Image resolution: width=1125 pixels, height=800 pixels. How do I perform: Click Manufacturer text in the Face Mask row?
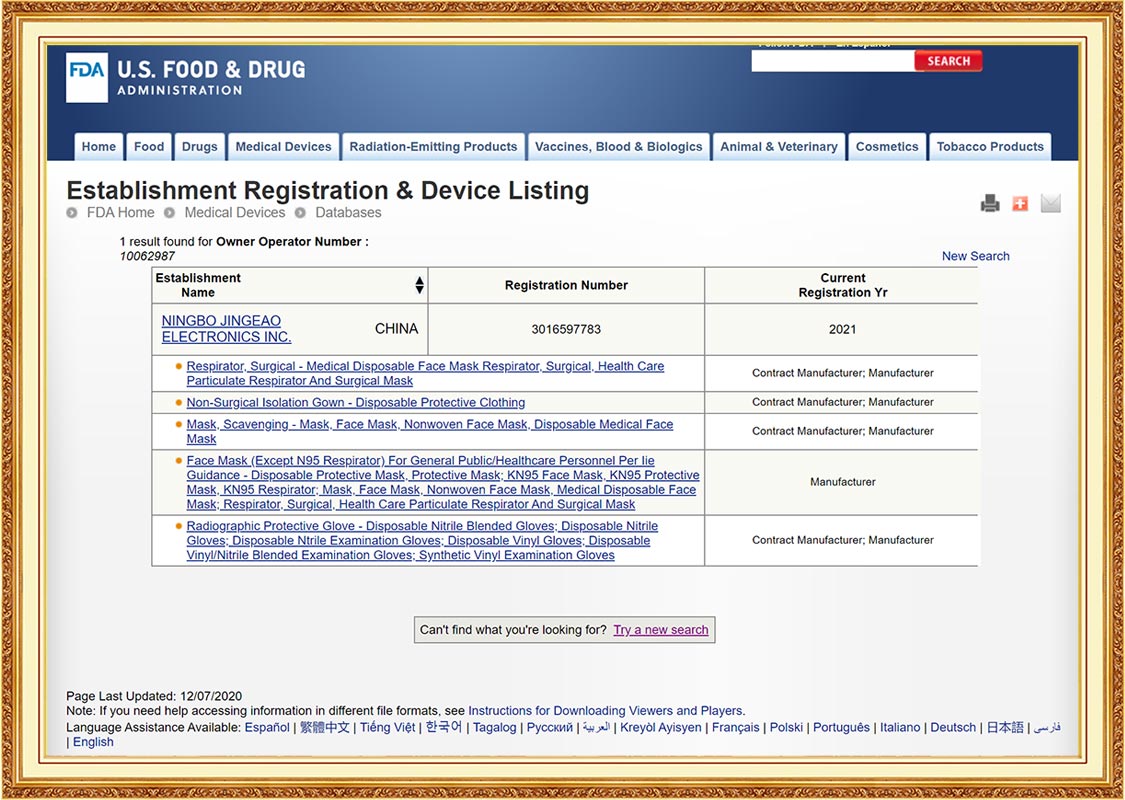(842, 482)
